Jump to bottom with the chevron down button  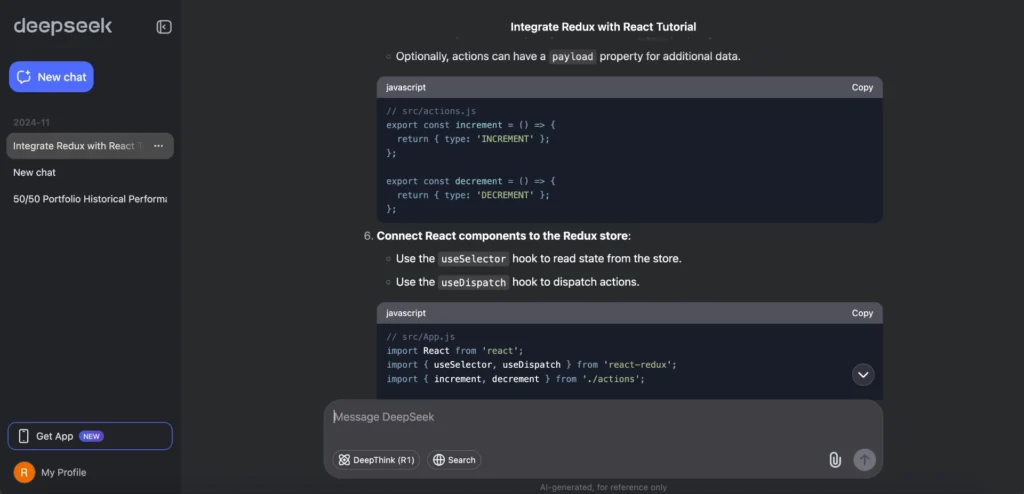[863, 374]
